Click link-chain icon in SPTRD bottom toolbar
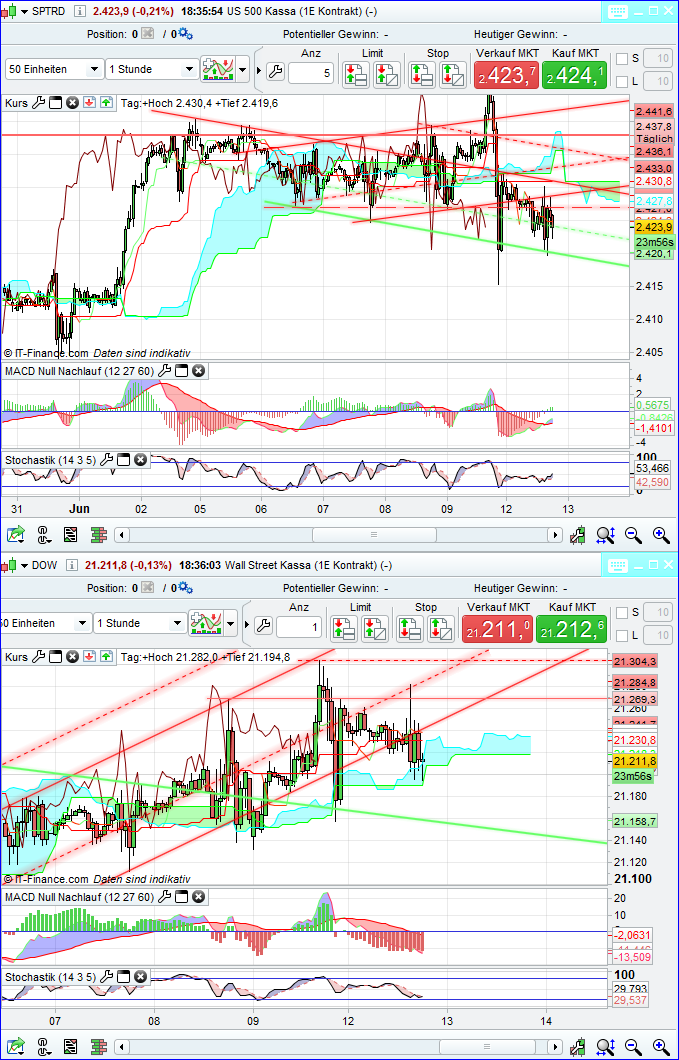The width and height of the screenshot is (679, 1060). click(44, 535)
